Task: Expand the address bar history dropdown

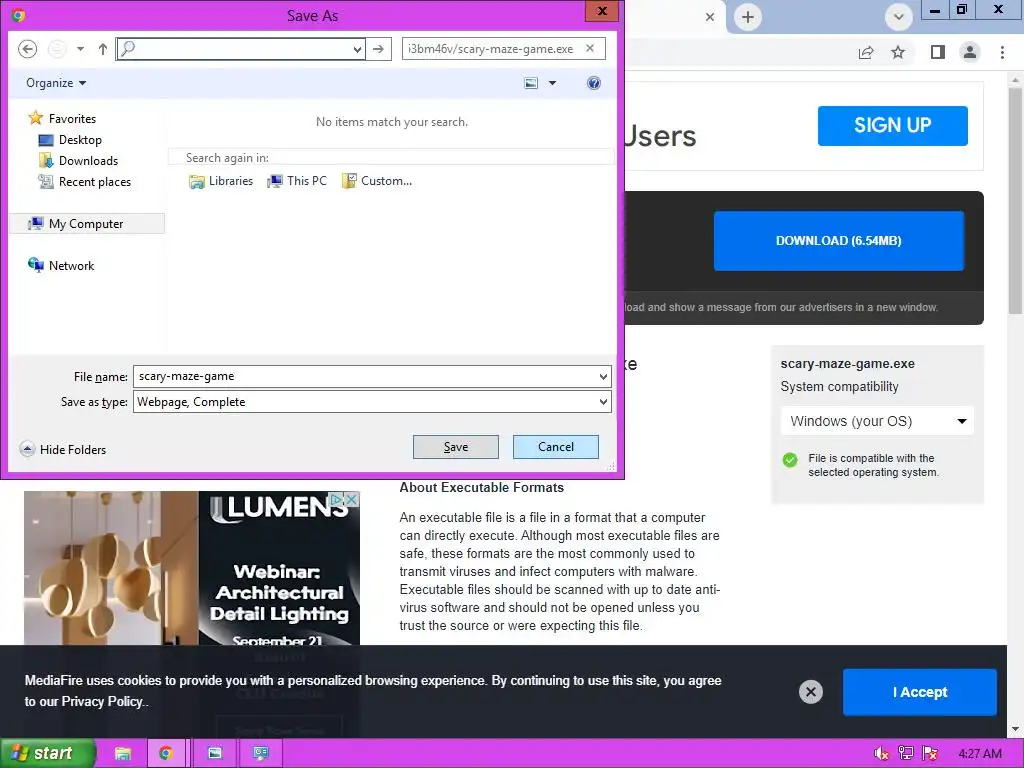Action: point(357,49)
